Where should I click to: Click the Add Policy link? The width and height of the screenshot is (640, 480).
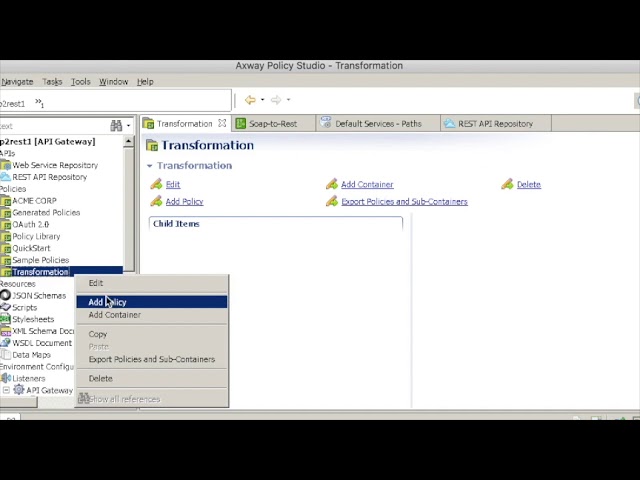(x=184, y=202)
